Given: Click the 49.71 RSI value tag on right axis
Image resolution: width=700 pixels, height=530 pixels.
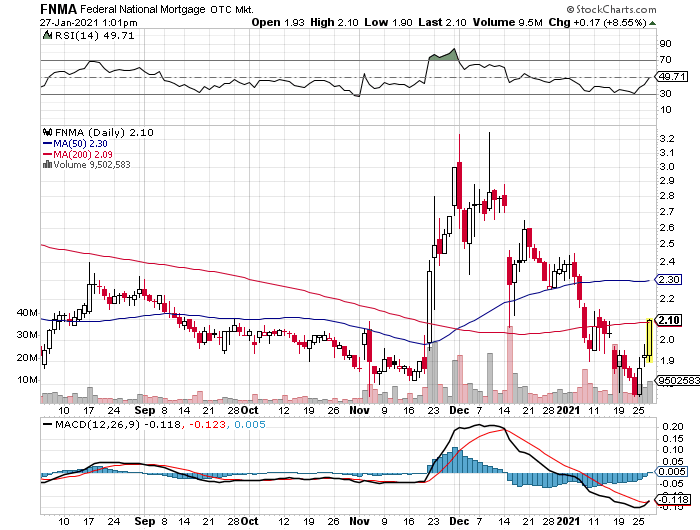Looking at the screenshot, I should click(x=672, y=76).
